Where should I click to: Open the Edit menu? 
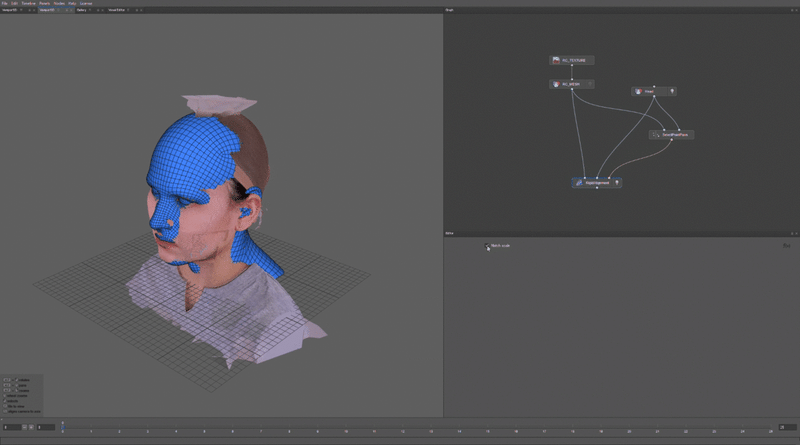(x=14, y=3)
